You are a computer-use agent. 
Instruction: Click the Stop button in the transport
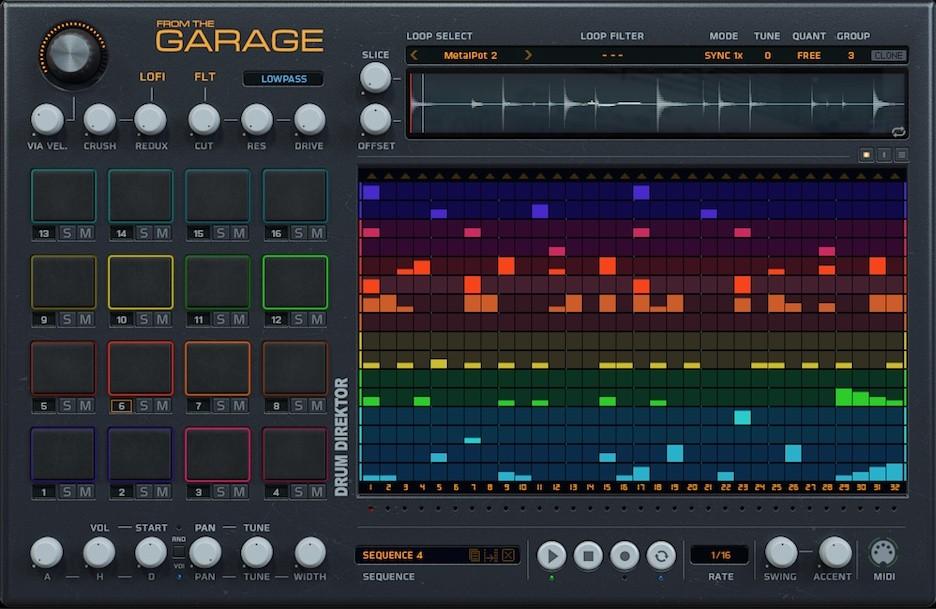(x=588, y=556)
